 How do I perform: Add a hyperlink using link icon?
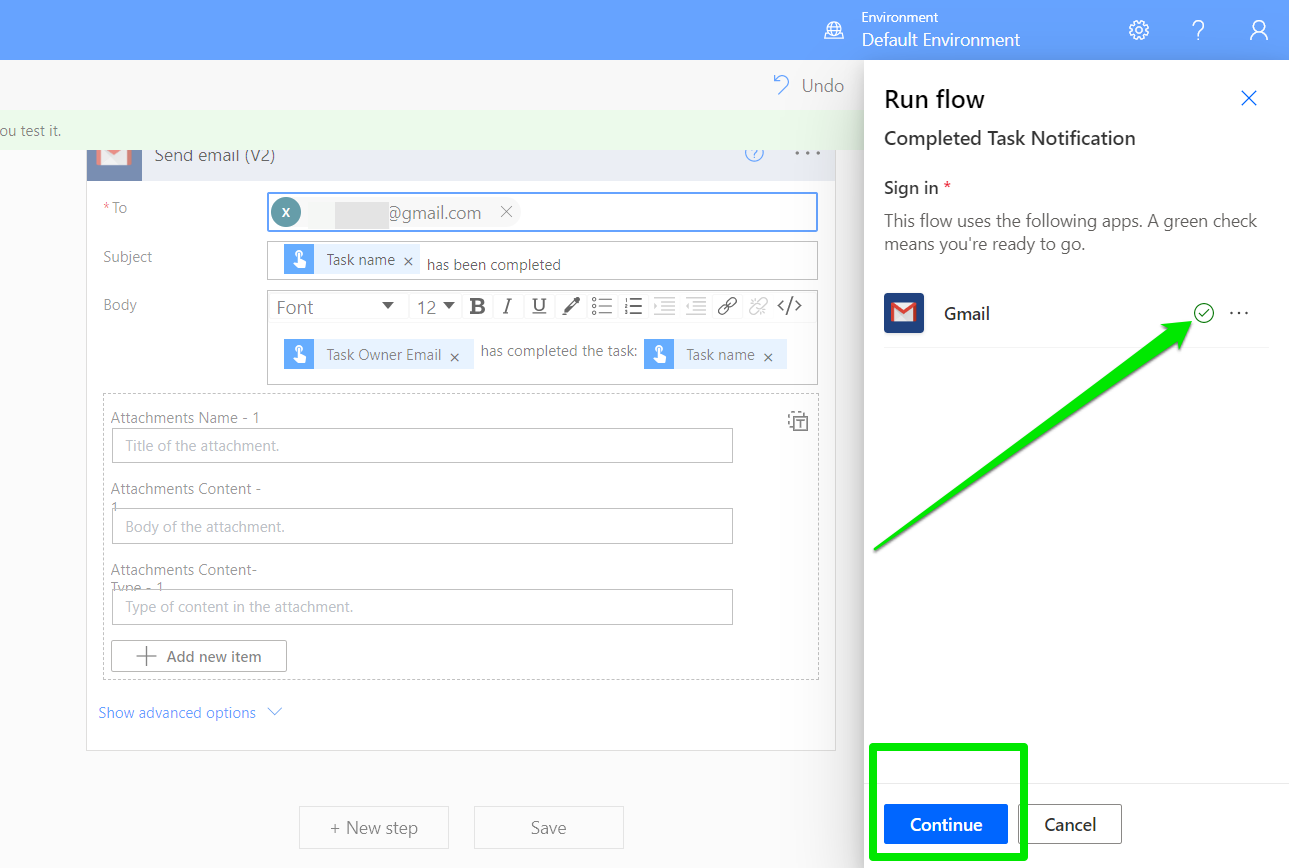(x=727, y=307)
